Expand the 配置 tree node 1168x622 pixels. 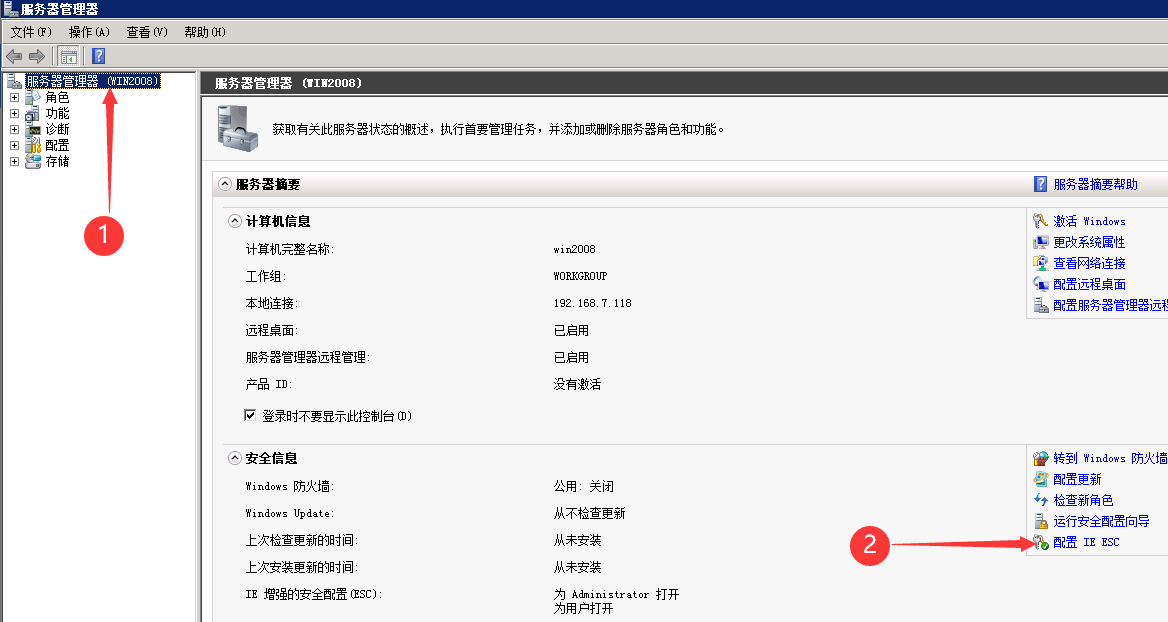pos(14,146)
